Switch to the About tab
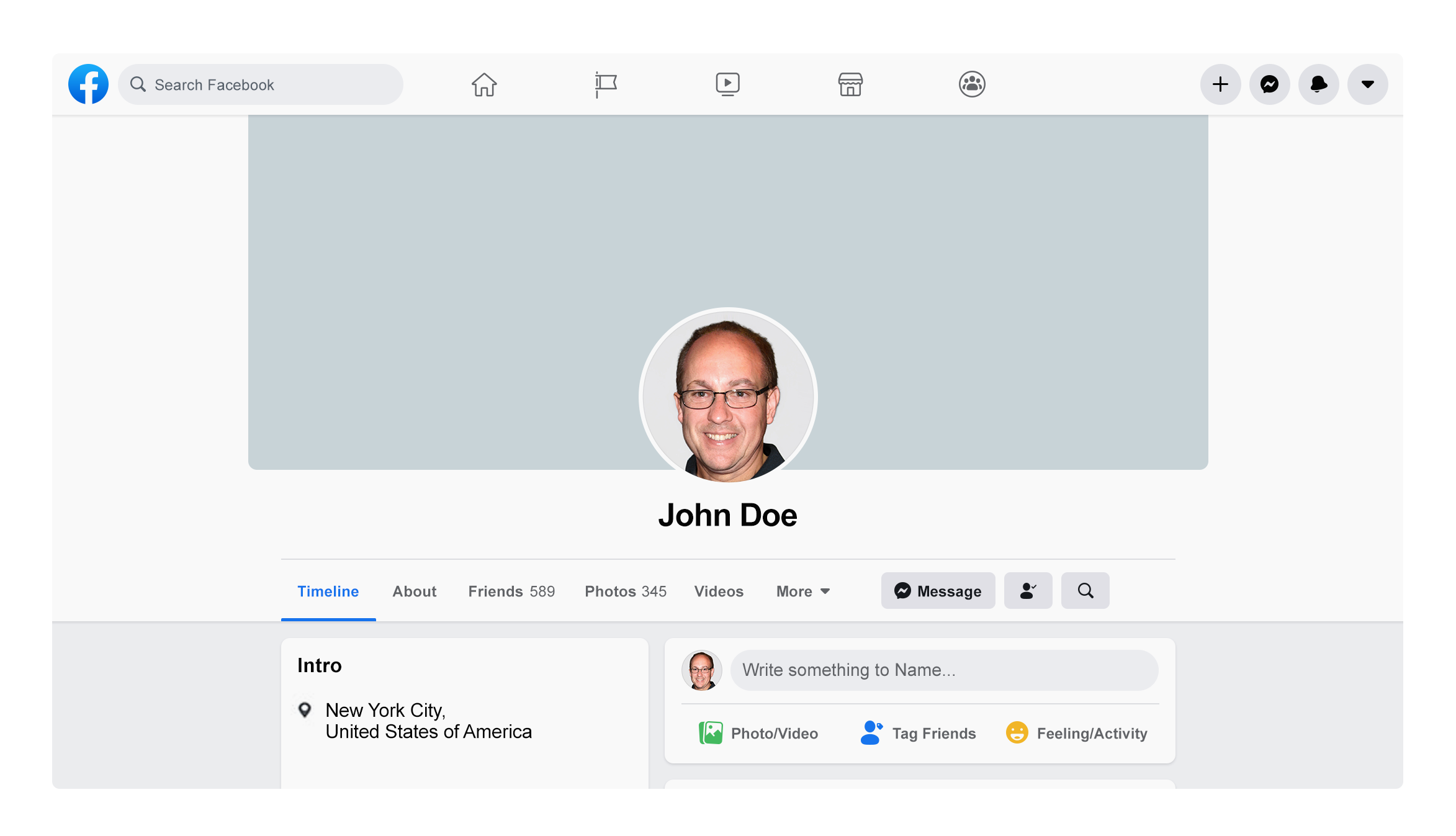Screen dimensions: 1456x836 [415, 591]
